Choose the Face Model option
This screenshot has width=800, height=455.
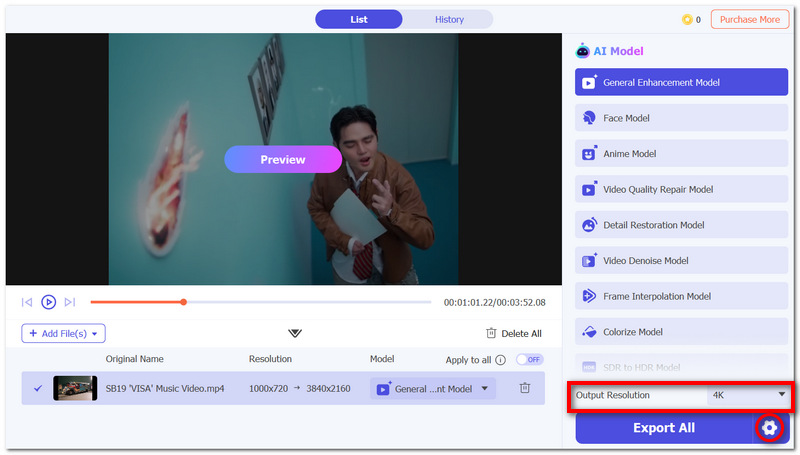pos(681,118)
